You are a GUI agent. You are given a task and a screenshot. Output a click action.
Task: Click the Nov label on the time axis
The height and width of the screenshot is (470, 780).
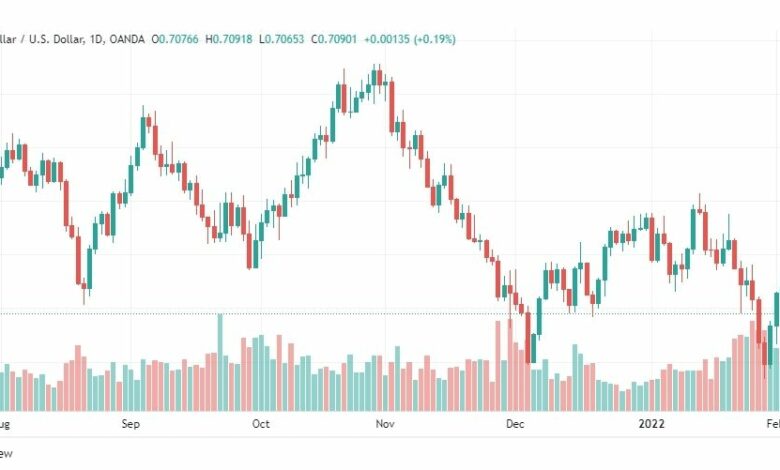[x=385, y=424]
